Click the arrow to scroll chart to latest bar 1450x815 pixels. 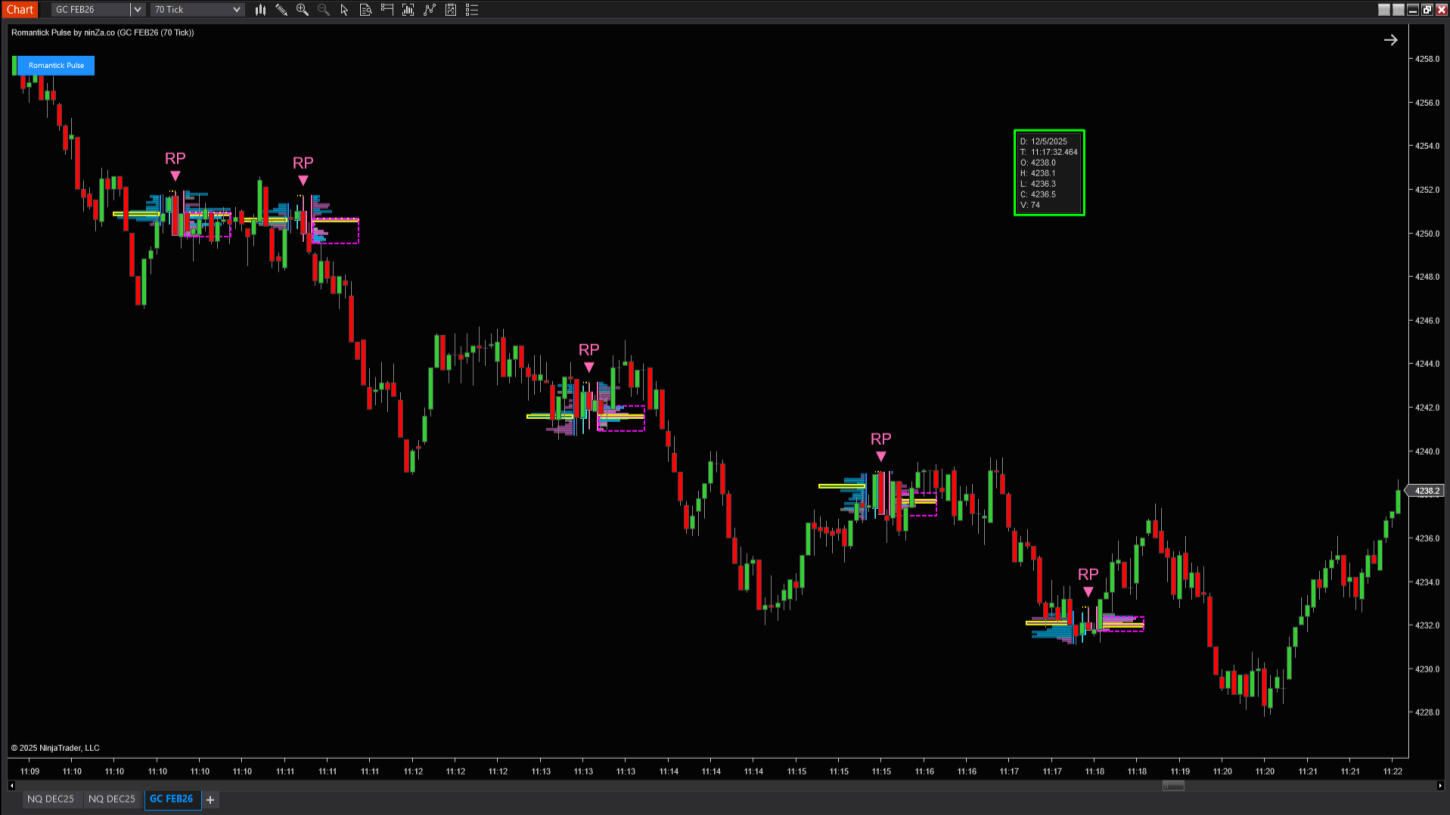1390,40
